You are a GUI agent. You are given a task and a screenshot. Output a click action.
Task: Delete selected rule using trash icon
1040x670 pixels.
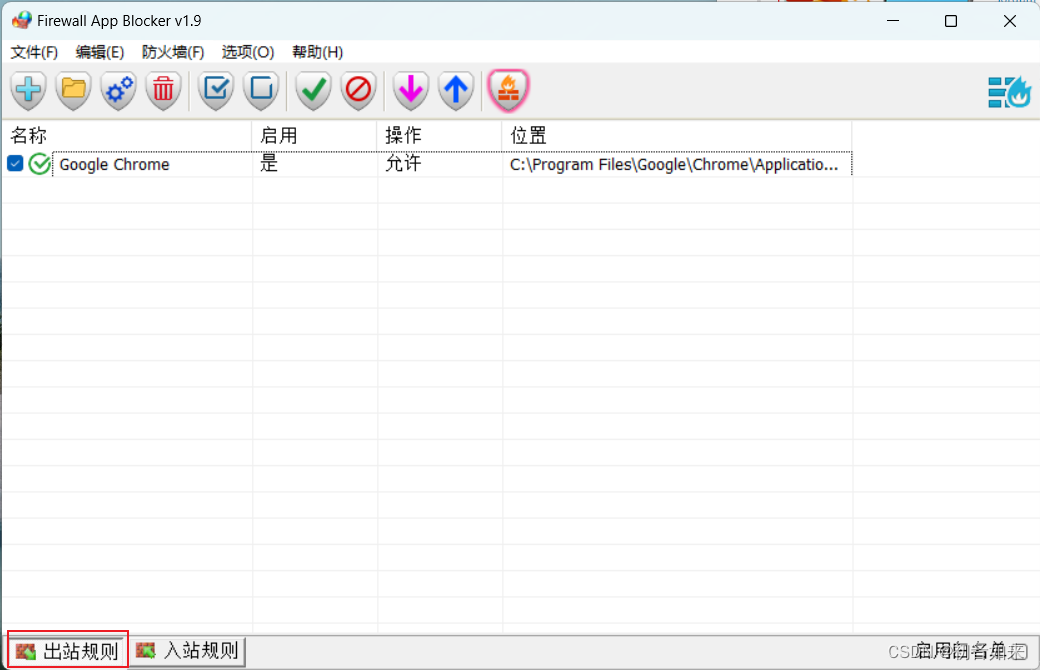coord(163,90)
